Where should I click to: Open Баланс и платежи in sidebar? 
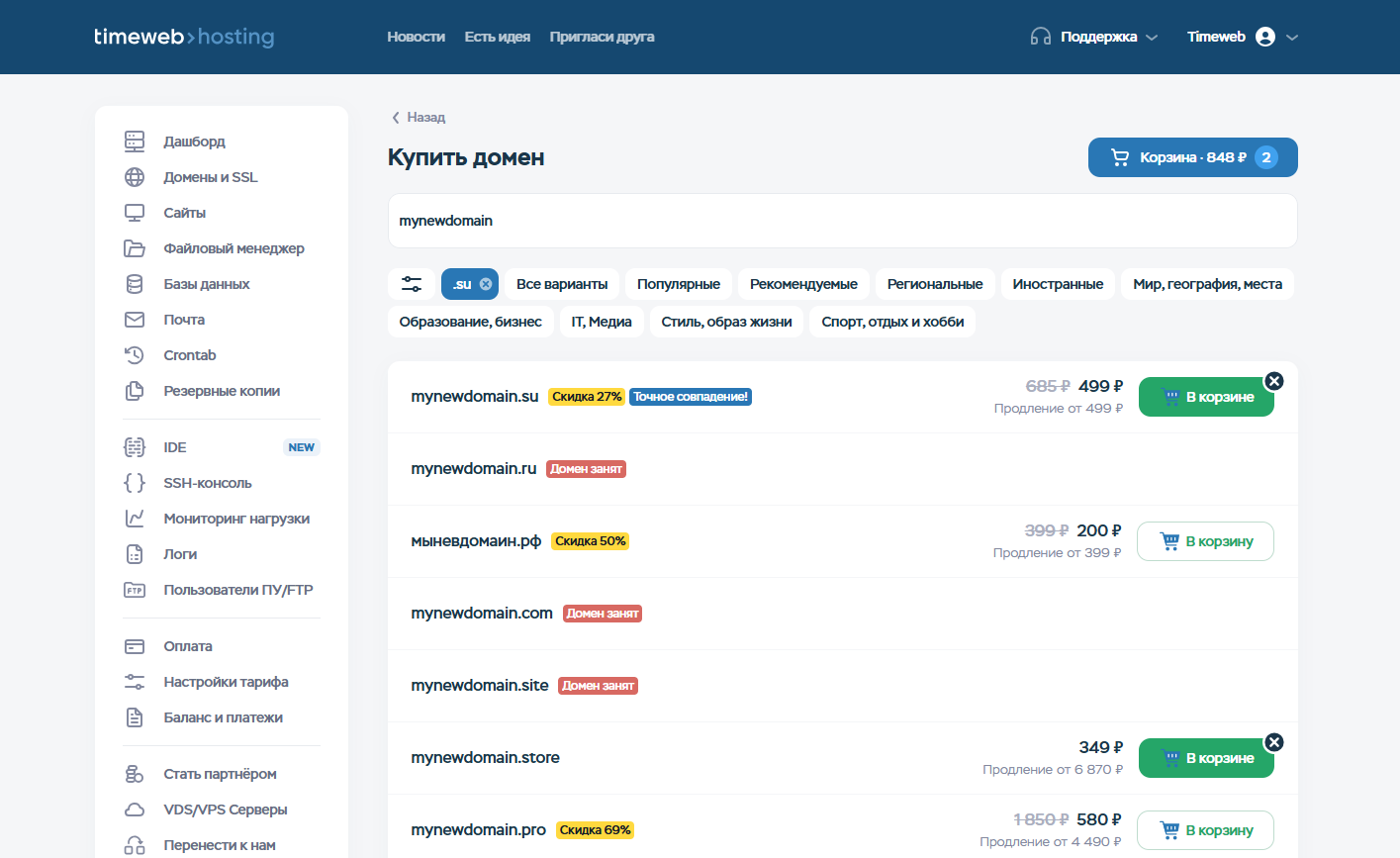(x=223, y=717)
